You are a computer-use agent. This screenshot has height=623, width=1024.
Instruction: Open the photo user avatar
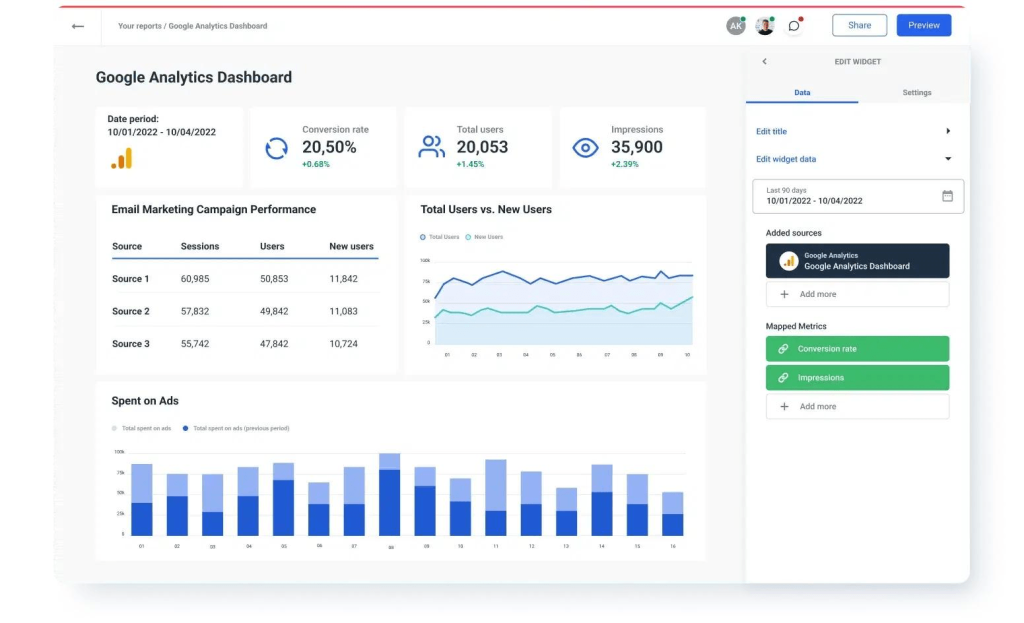tap(764, 25)
